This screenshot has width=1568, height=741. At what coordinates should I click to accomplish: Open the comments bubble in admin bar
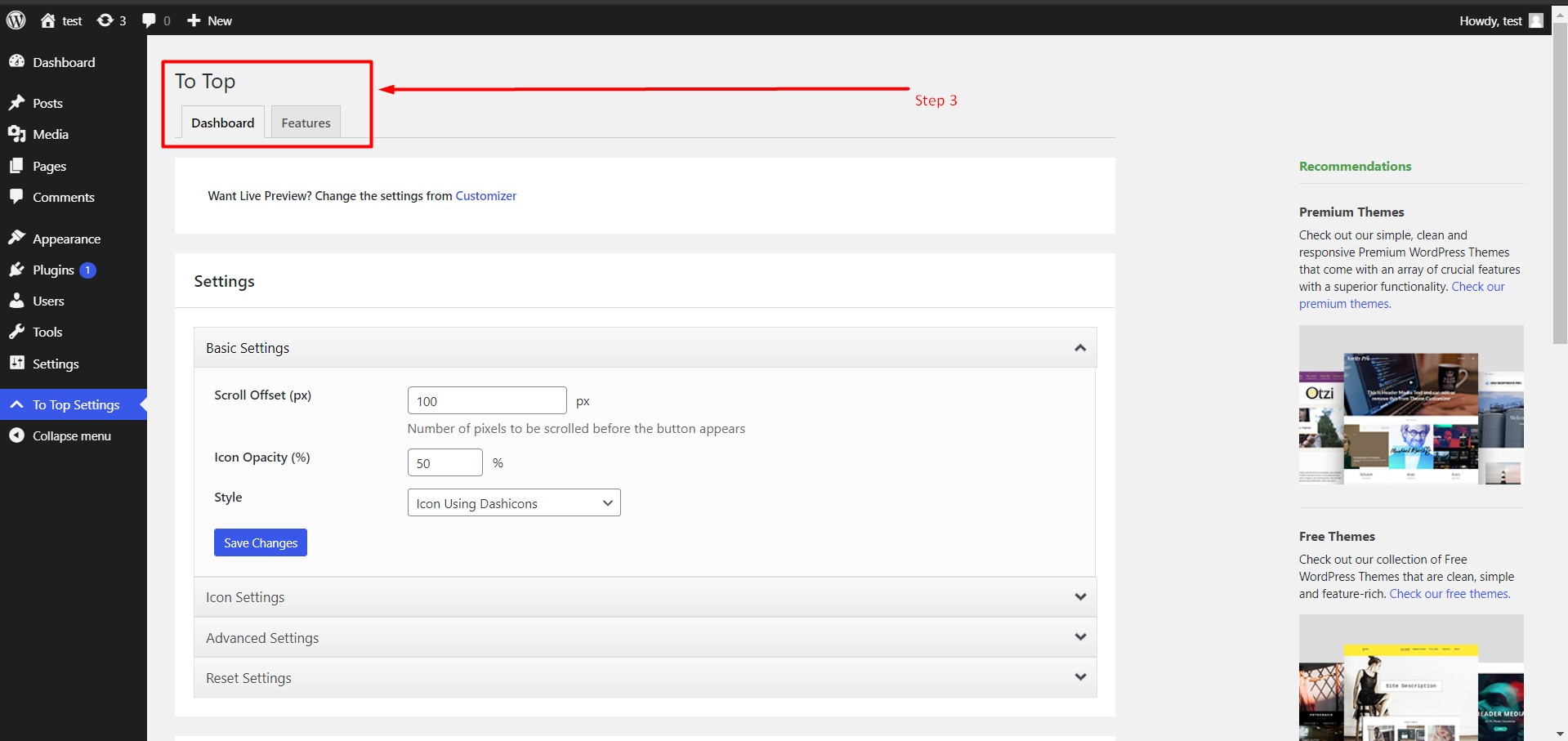tap(149, 20)
